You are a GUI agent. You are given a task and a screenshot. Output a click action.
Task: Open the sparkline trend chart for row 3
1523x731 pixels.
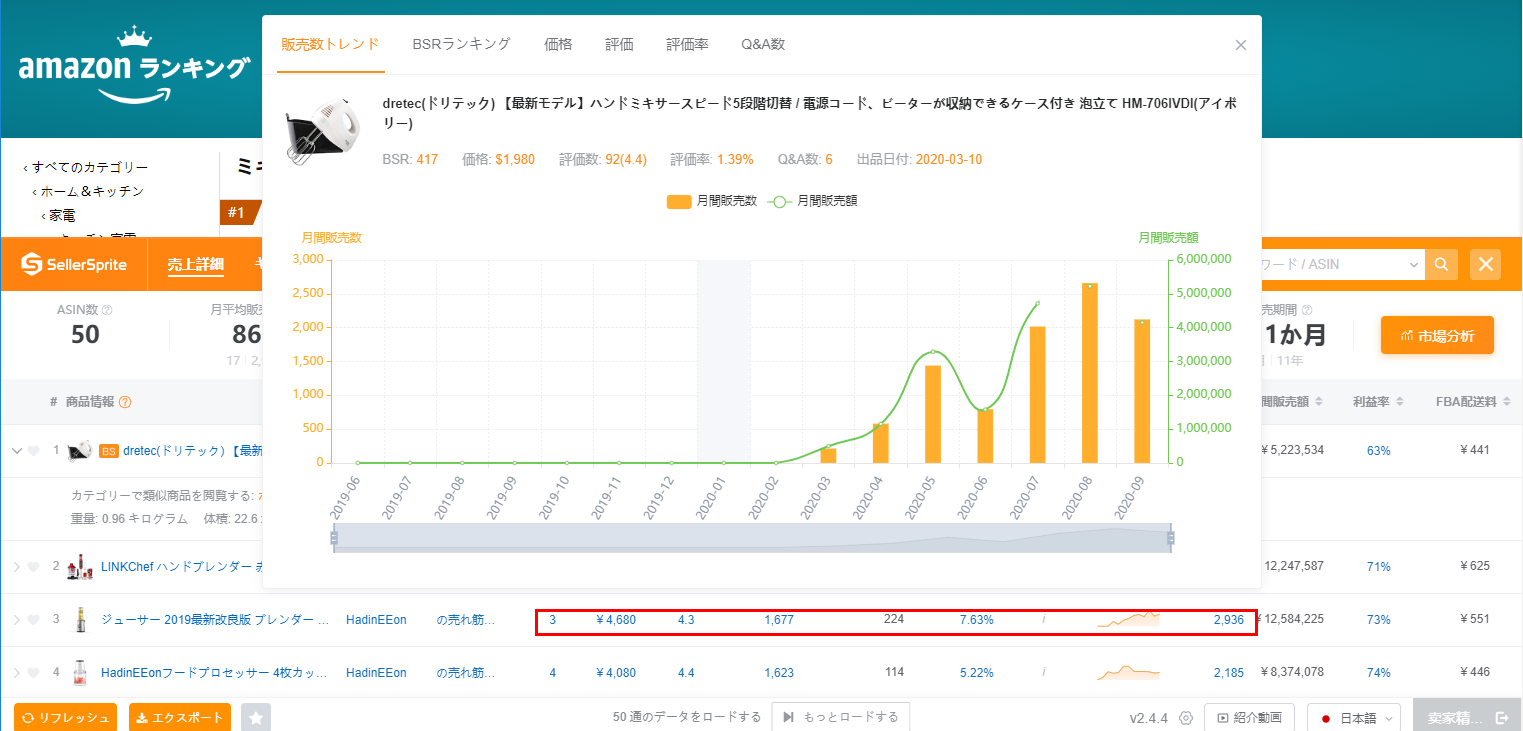click(x=1128, y=619)
